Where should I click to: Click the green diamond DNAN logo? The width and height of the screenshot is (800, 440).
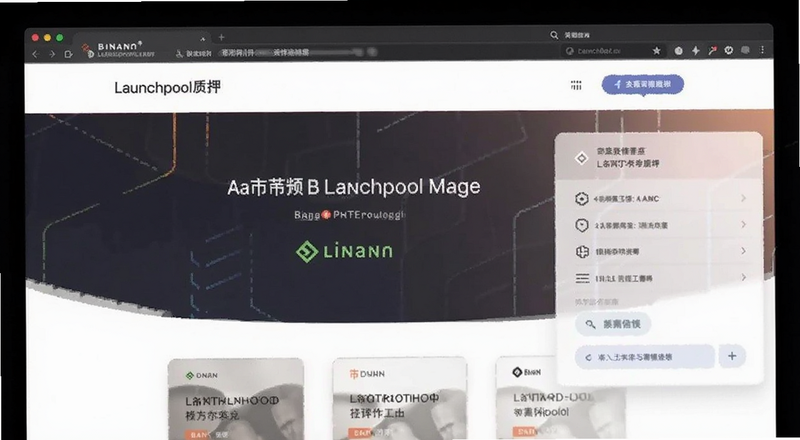pyautogui.click(x=190, y=376)
